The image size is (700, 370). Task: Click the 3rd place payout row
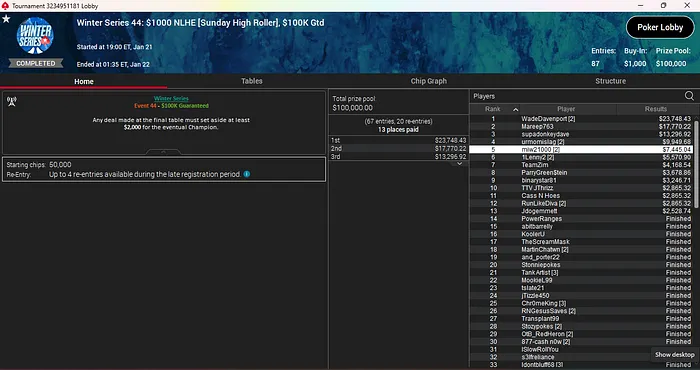point(398,157)
